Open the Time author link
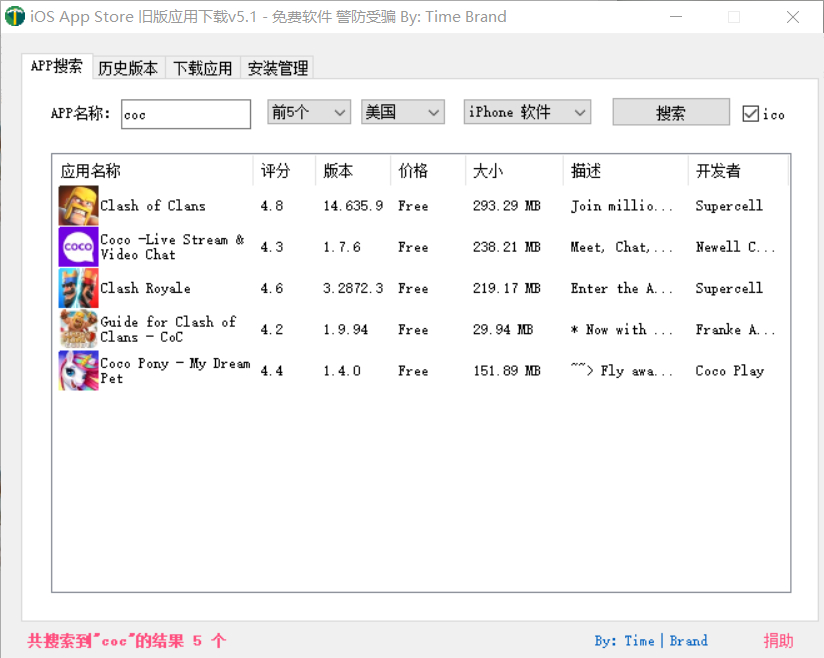 [x=639, y=641]
